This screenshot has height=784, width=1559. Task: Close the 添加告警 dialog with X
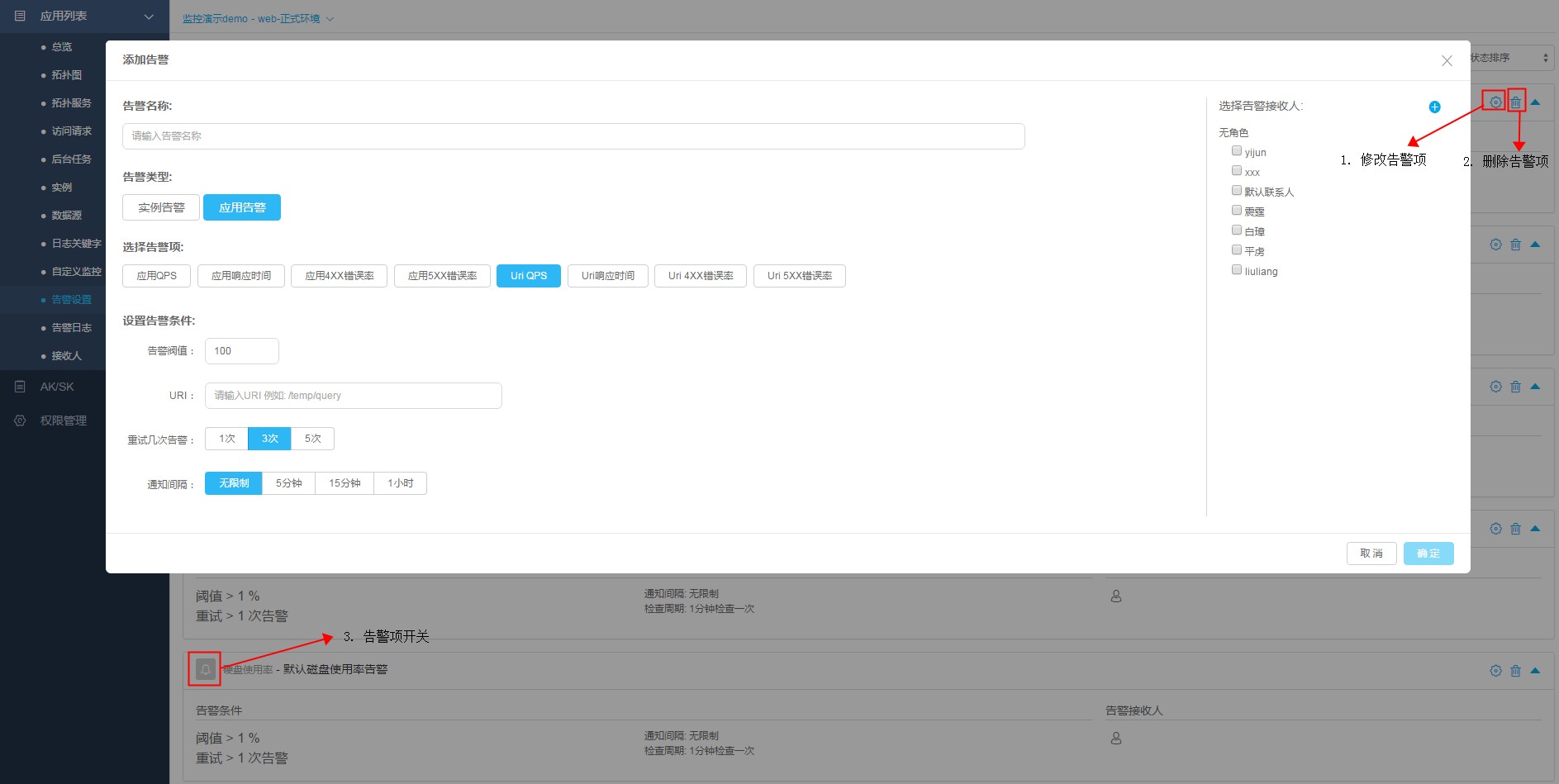coord(1447,60)
